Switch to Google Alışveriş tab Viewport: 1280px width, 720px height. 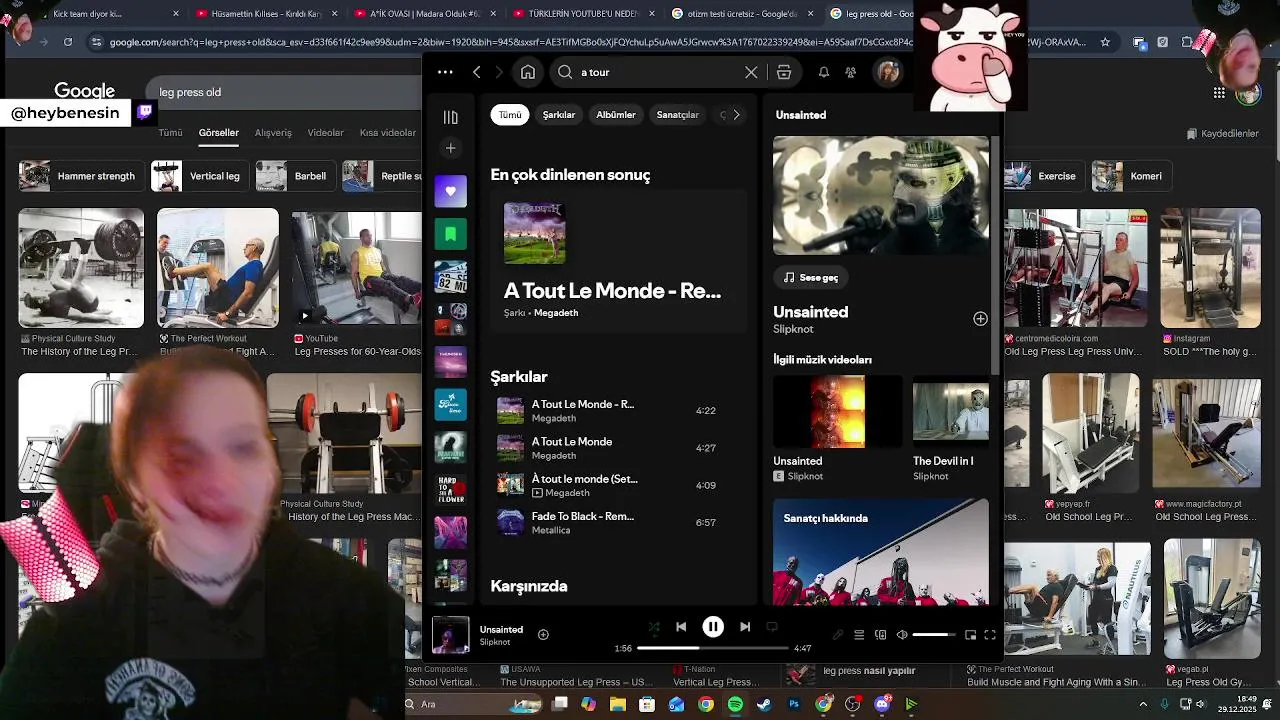click(x=273, y=132)
